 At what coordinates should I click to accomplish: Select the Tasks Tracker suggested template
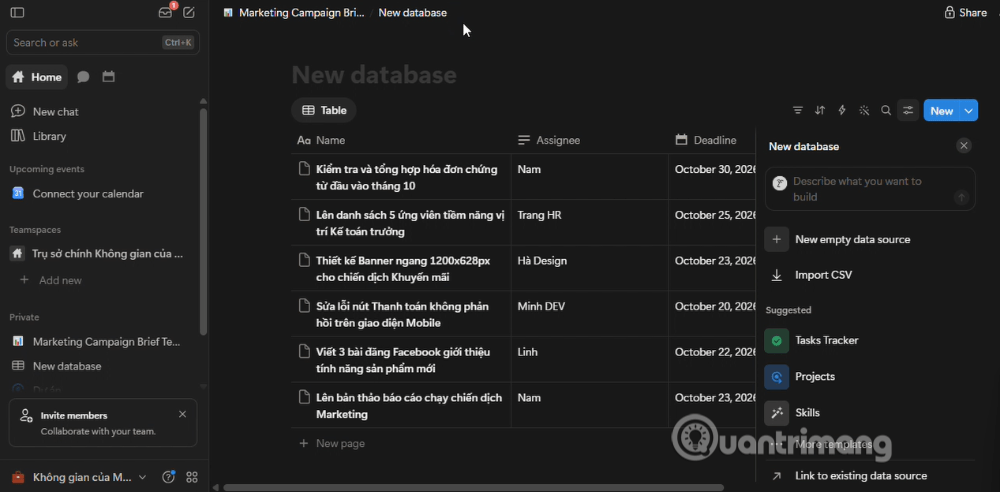coord(870,340)
